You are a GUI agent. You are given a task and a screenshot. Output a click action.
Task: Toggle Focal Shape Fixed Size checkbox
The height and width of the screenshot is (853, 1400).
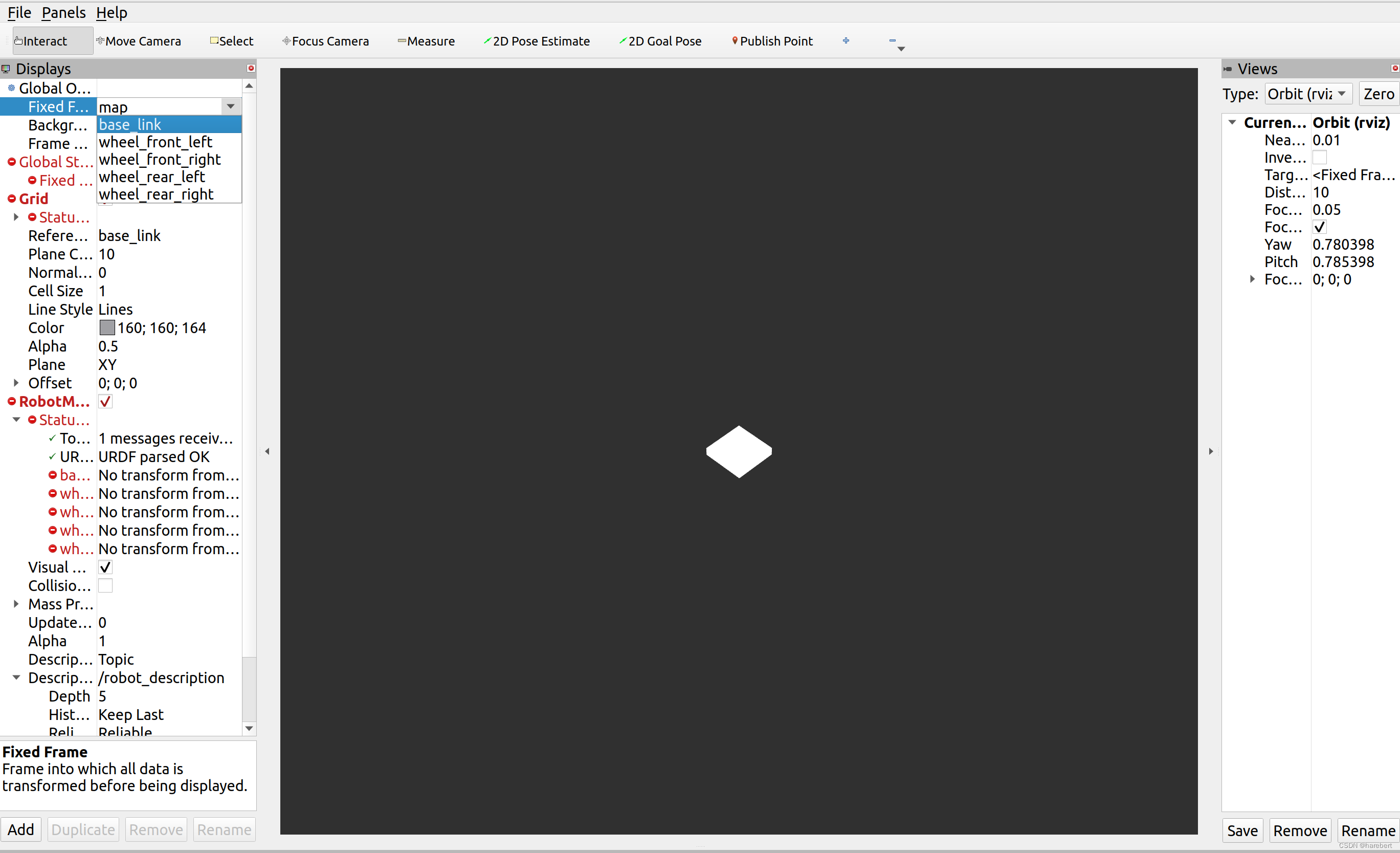tap(1319, 227)
